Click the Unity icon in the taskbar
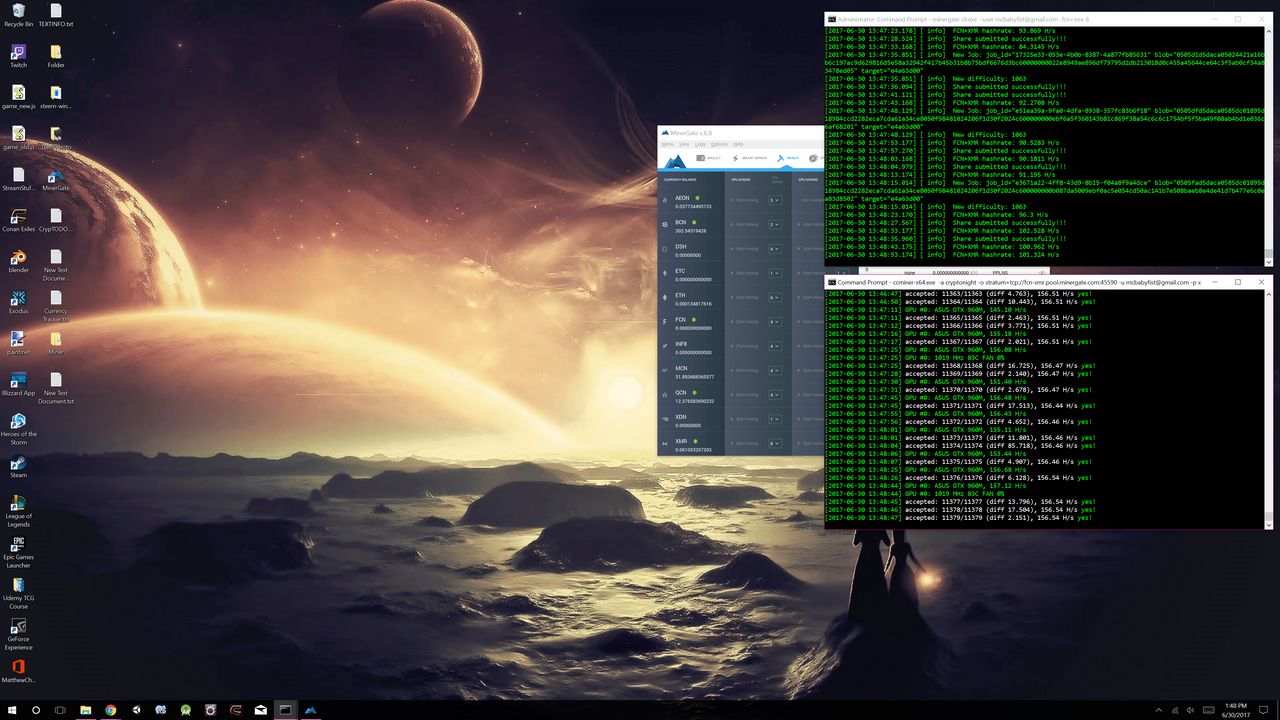This screenshot has width=1280, height=720. click(136, 709)
